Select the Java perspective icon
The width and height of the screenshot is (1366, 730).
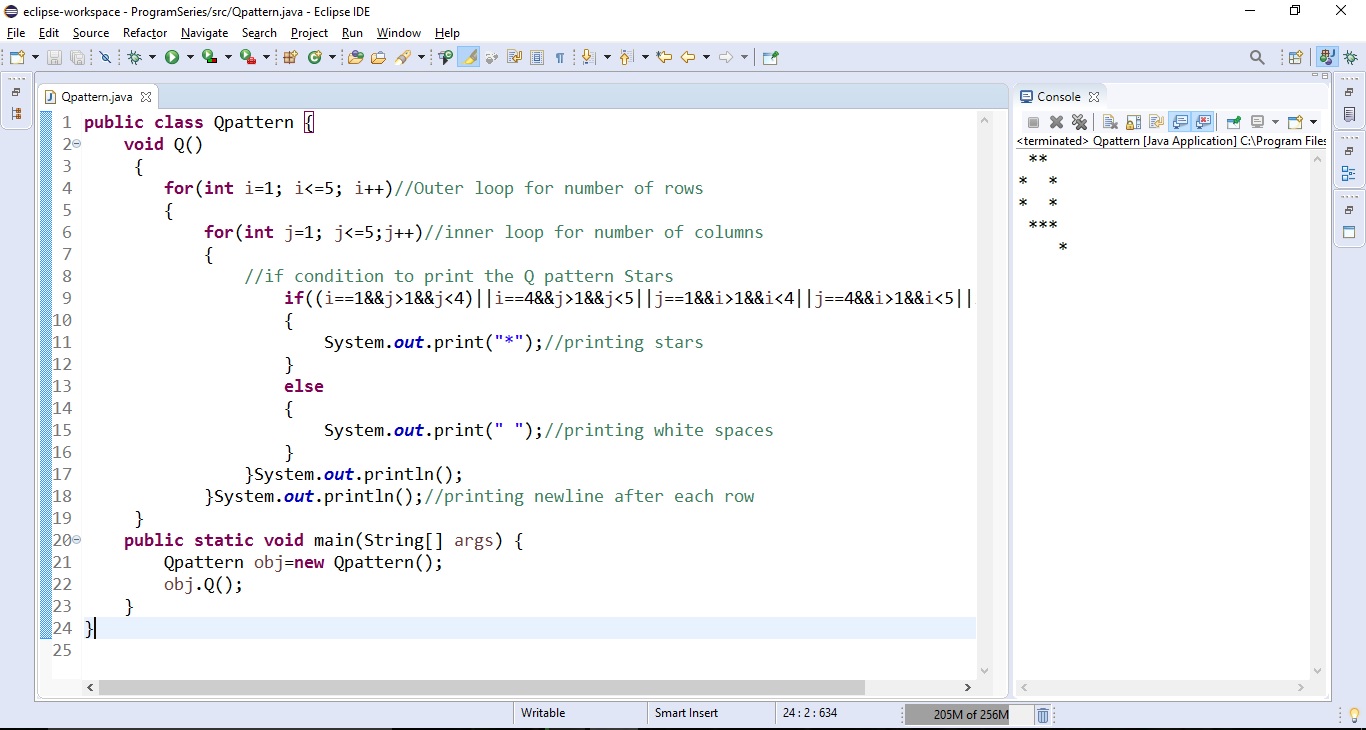click(1326, 57)
